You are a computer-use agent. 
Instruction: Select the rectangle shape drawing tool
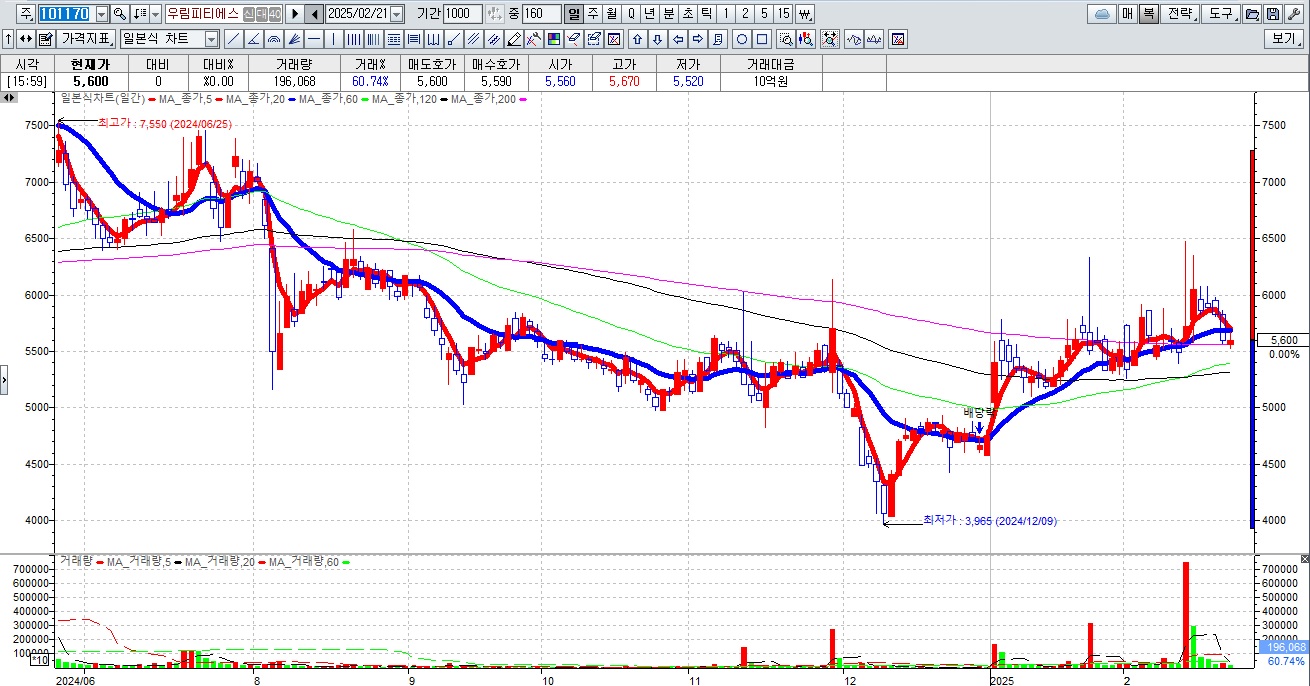(x=762, y=39)
